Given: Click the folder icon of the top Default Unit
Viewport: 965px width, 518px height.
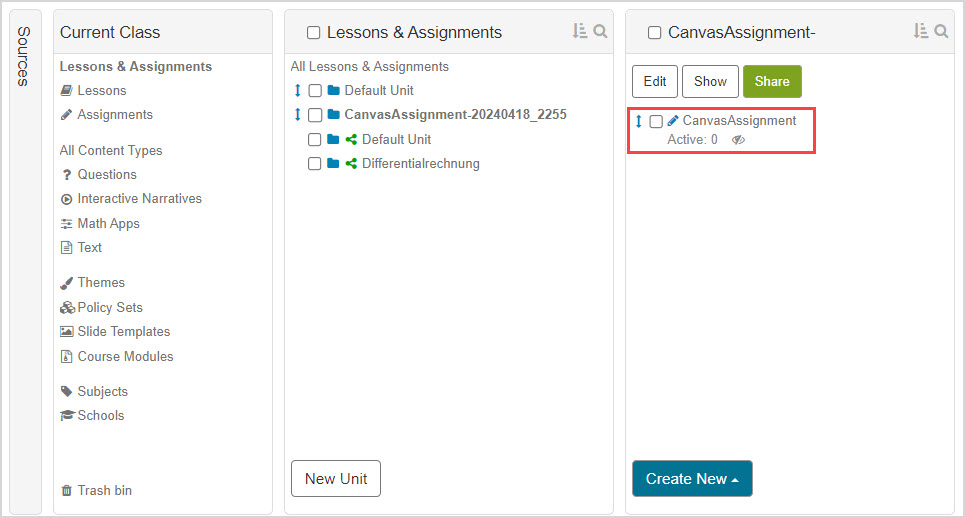Looking at the screenshot, I should 334,91.
